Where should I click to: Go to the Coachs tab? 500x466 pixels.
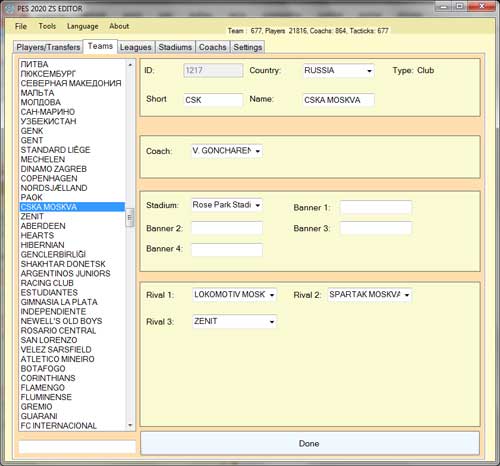[212, 47]
